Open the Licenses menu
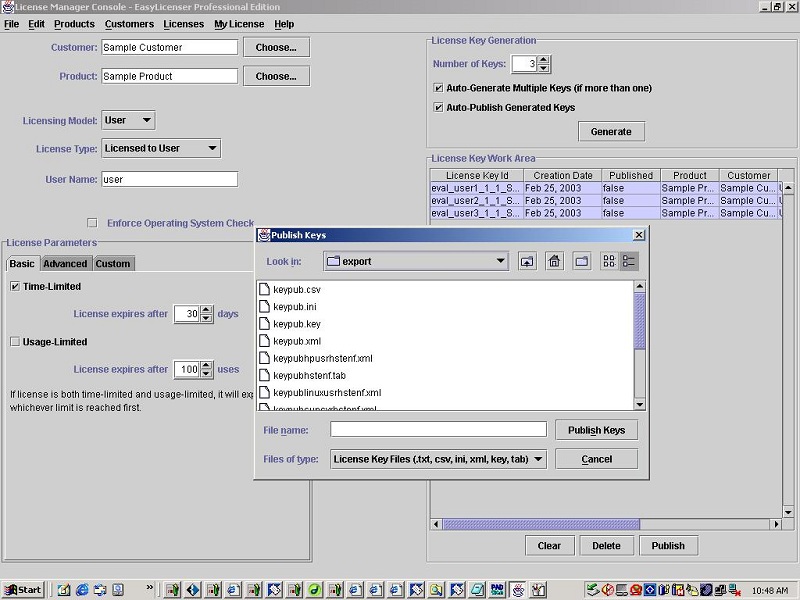 click(x=184, y=24)
